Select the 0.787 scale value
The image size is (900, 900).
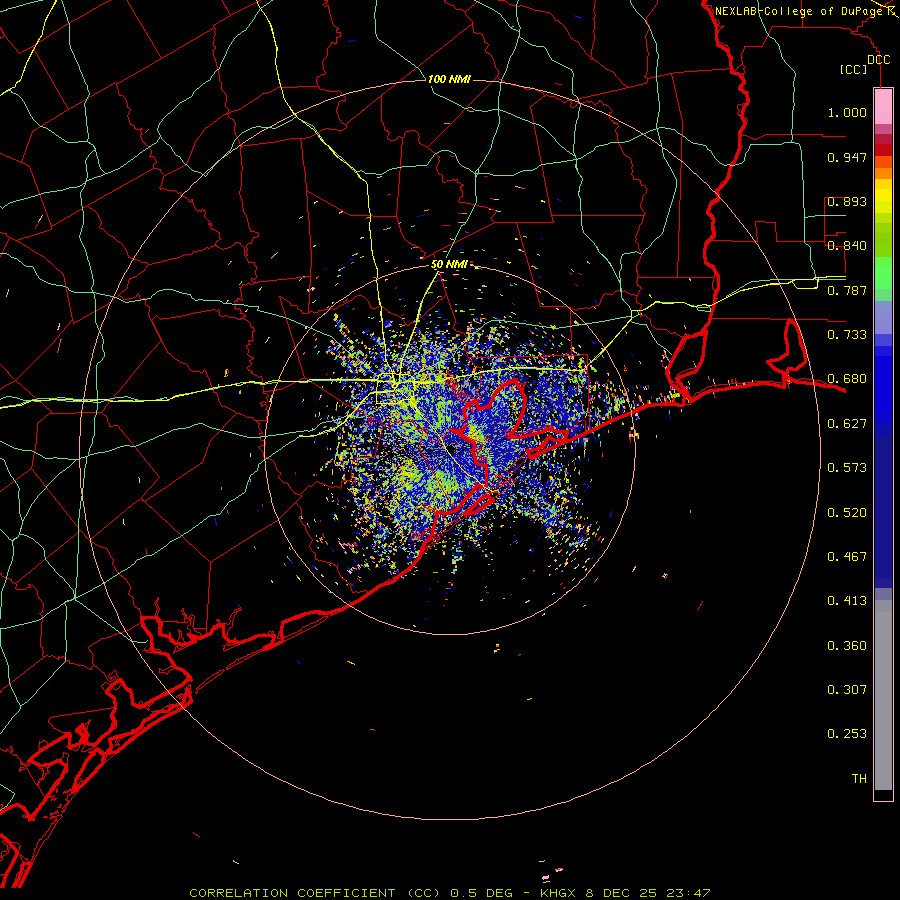tap(847, 290)
